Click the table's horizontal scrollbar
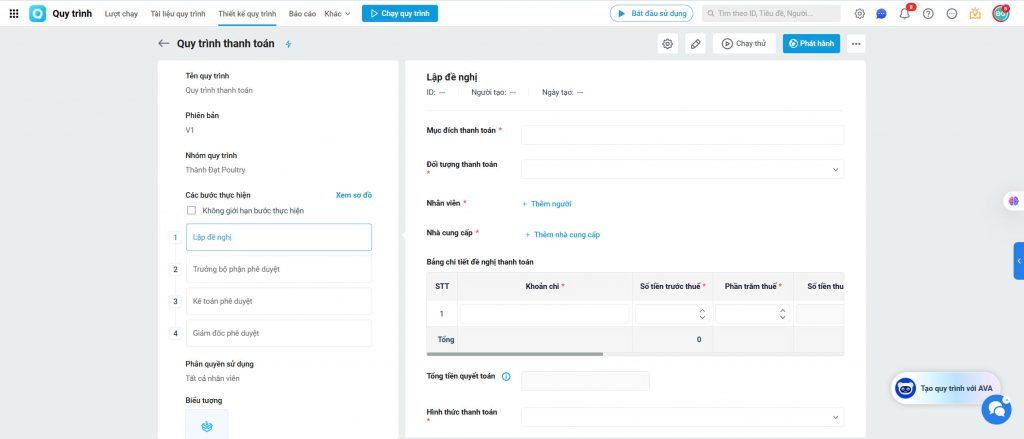 [515, 354]
